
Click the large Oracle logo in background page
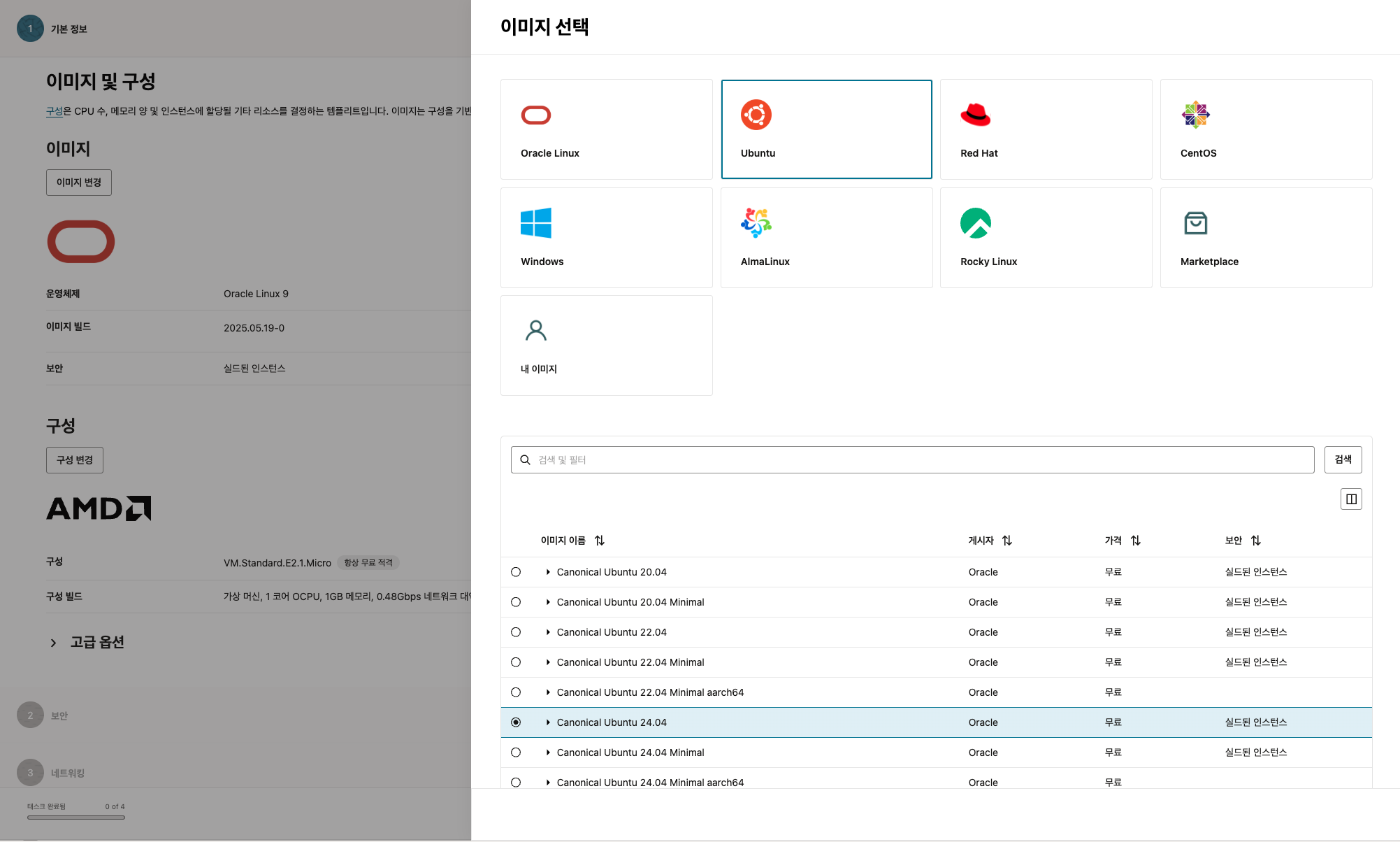(81, 242)
